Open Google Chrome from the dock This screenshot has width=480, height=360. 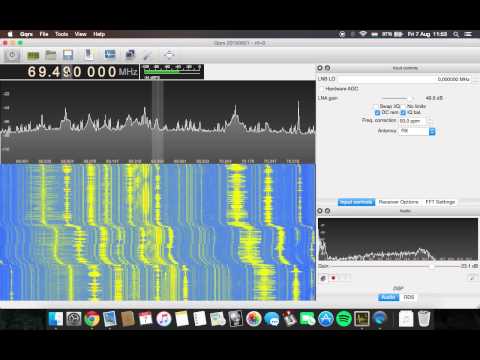[92, 319]
